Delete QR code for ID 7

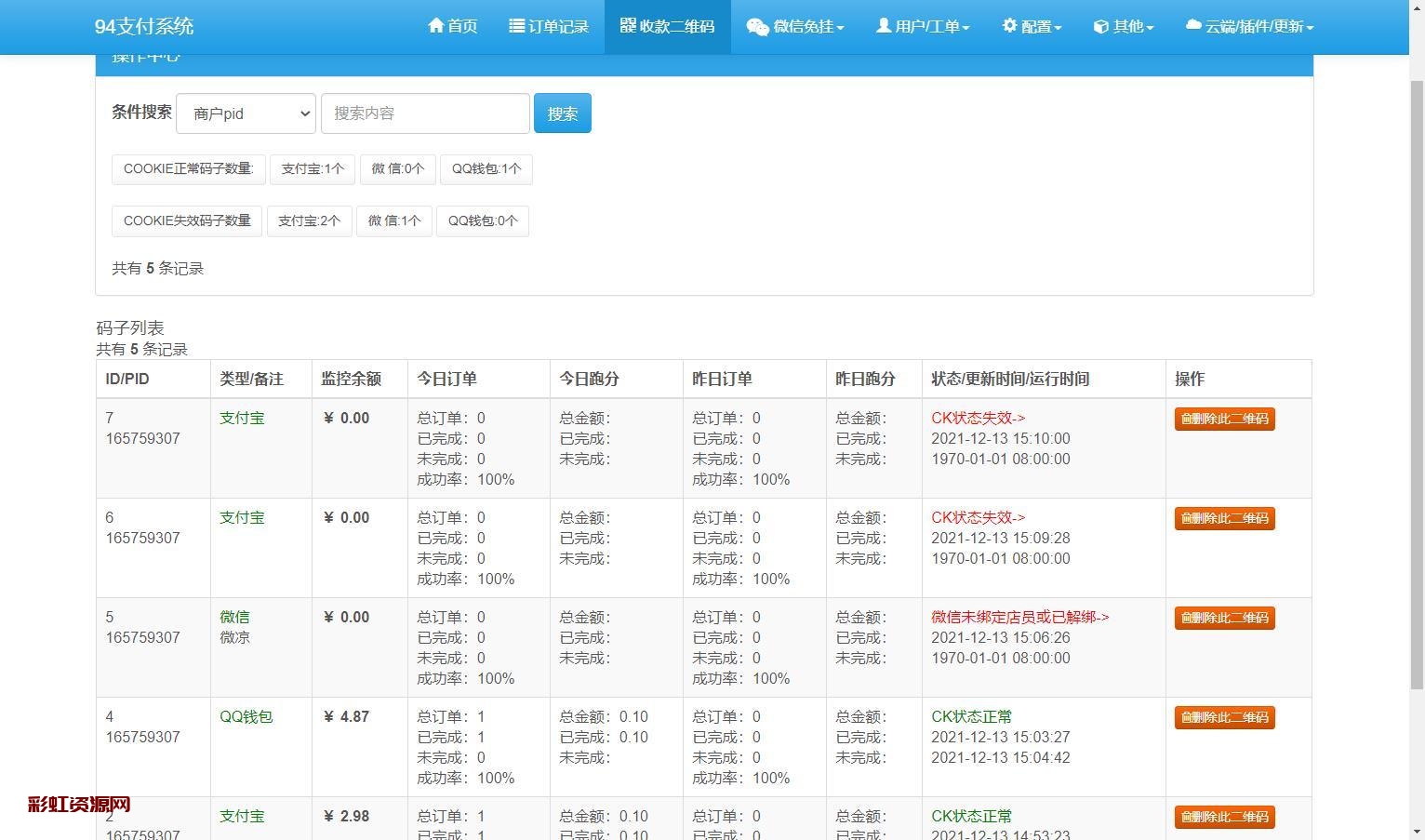click(x=1224, y=419)
